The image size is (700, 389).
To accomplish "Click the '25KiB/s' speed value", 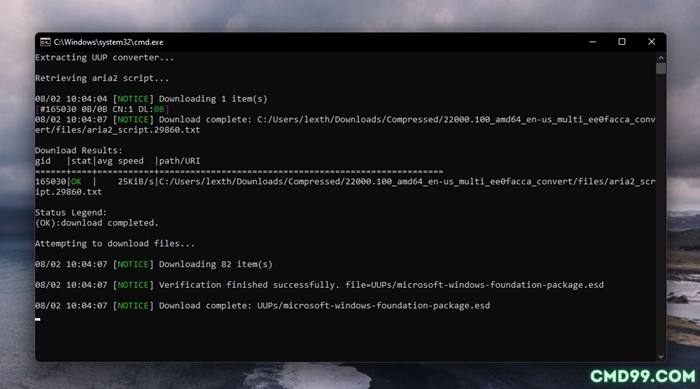I will (x=136, y=181).
